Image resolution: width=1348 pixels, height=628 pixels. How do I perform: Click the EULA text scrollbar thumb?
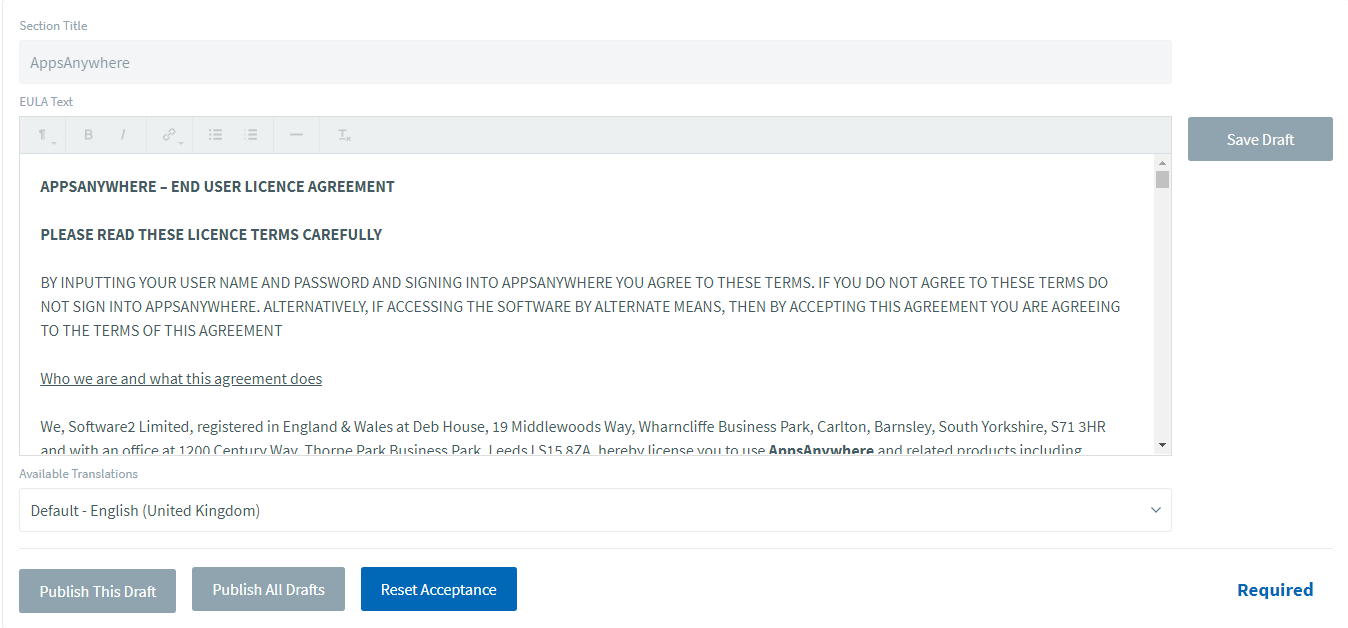tap(1162, 180)
